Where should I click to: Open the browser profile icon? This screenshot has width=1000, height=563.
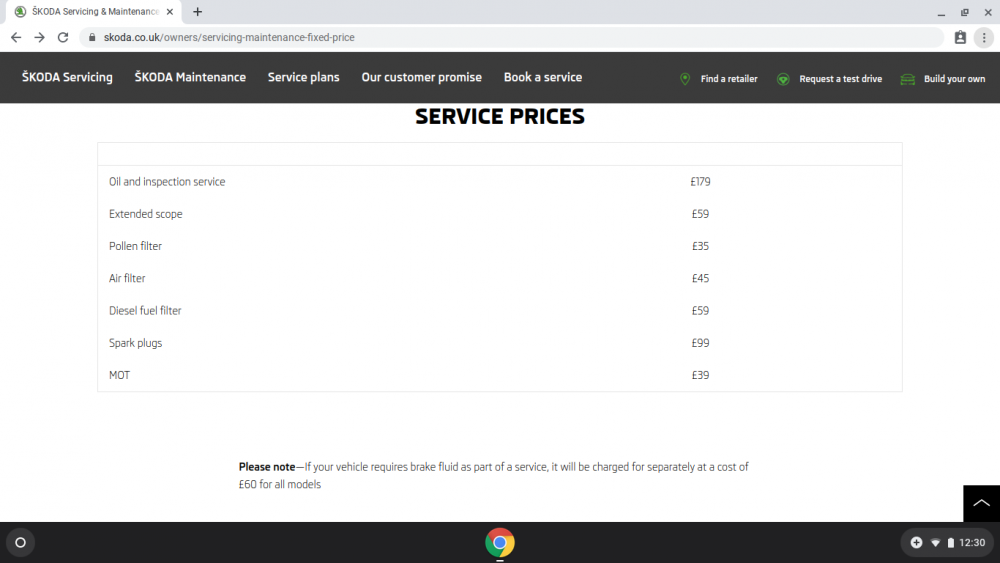960,38
